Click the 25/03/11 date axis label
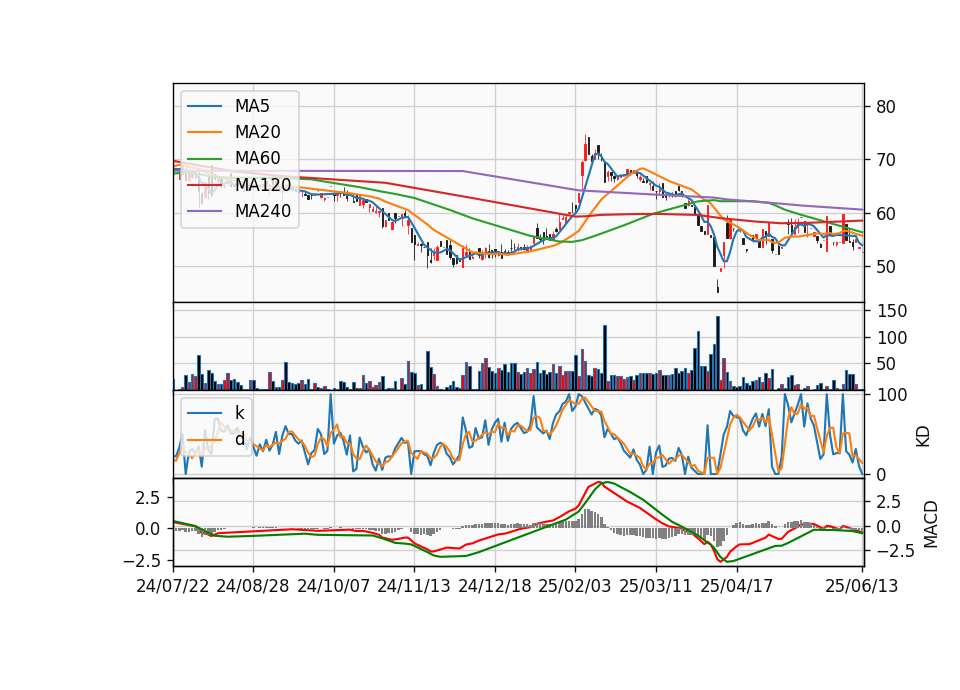Viewport: 960px width, 690px height. (656, 586)
